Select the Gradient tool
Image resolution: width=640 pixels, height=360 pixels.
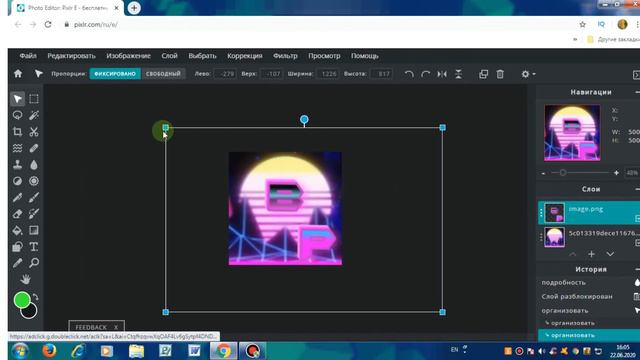pyautogui.click(x=34, y=230)
